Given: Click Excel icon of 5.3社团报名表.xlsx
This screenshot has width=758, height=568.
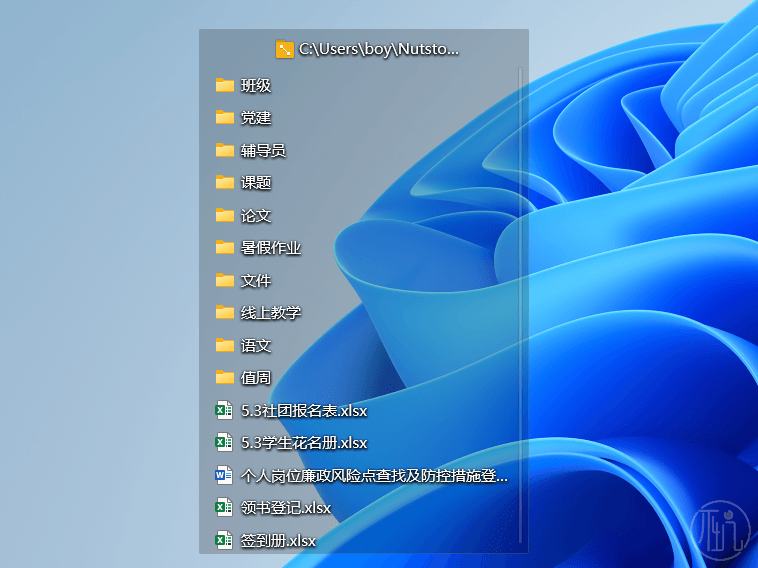Looking at the screenshot, I should pyautogui.click(x=225, y=410).
